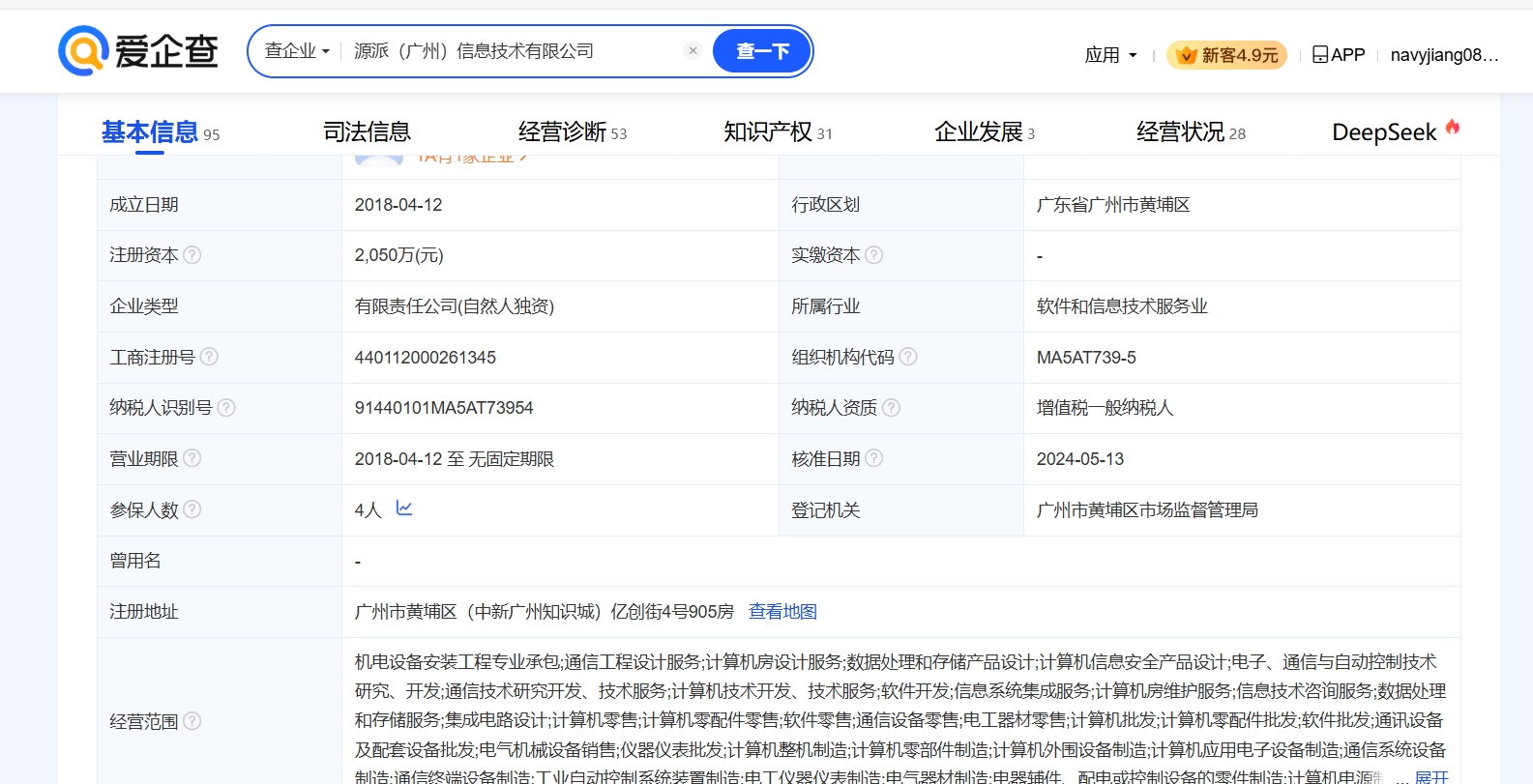This screenshot has height=784, width=1533.
Task: Open the 查企业 search type dropdown
Action: point(297,50)
